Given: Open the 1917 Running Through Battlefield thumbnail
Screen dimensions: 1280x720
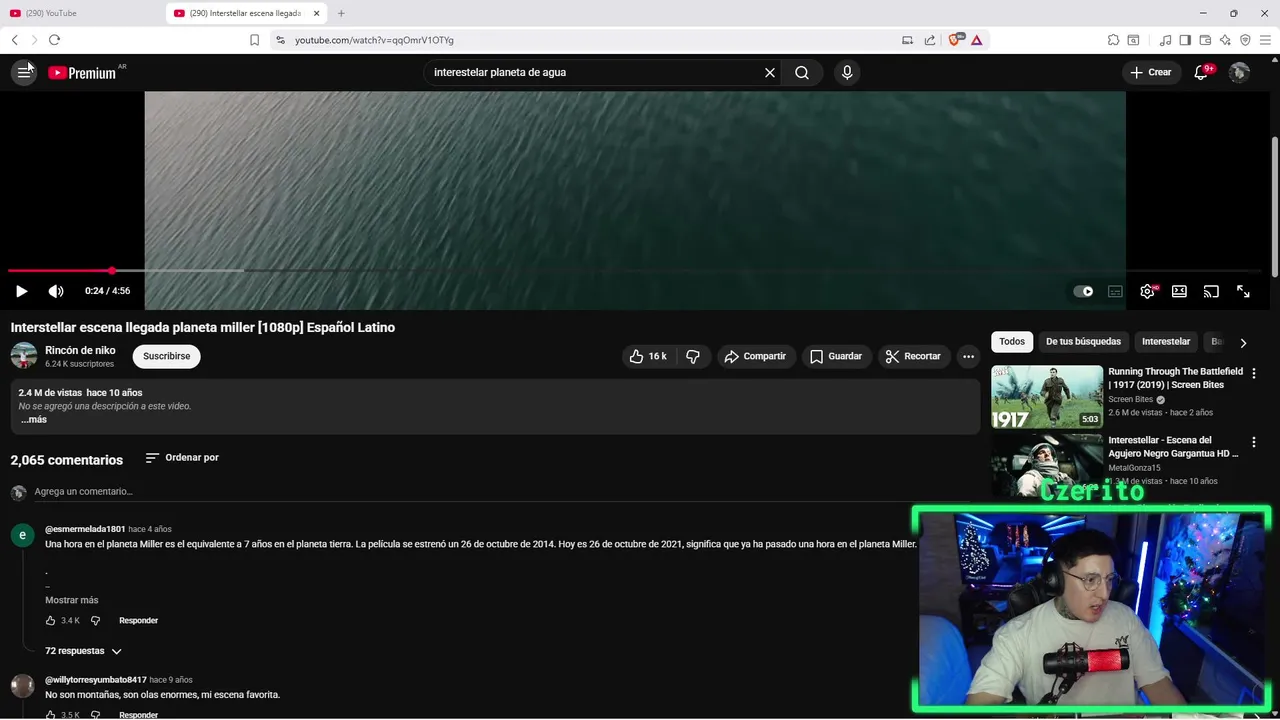Looking at the screenshot, I should tap(1047, 397).
